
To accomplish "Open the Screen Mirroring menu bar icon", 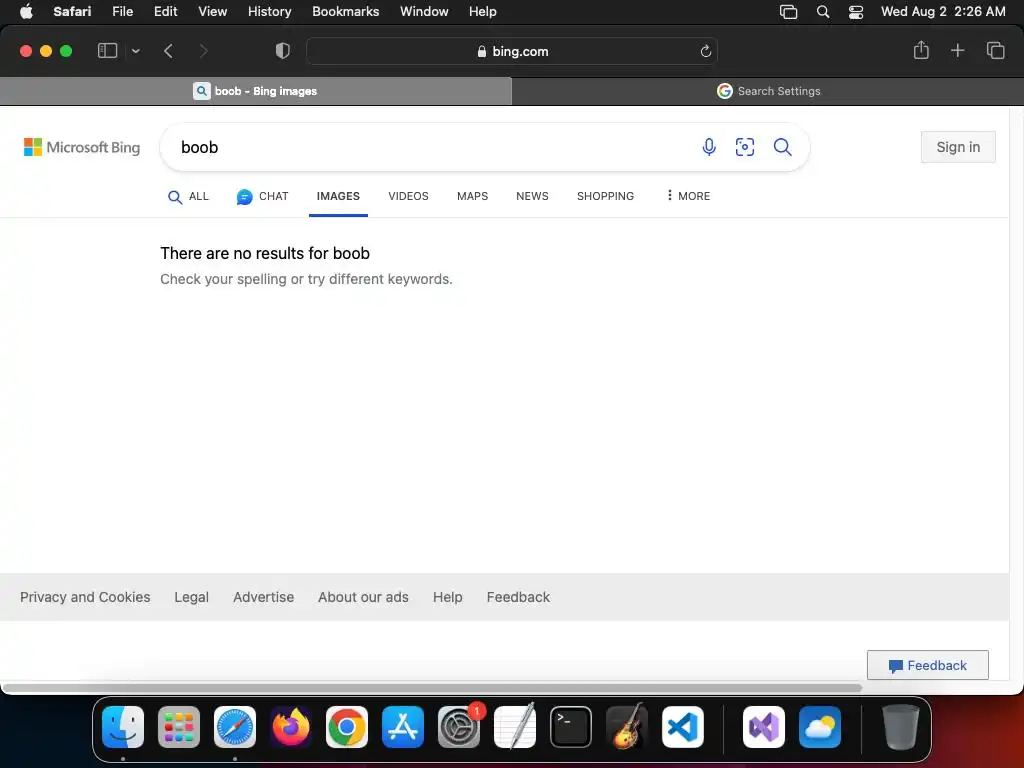I will (x=788, y=12).
